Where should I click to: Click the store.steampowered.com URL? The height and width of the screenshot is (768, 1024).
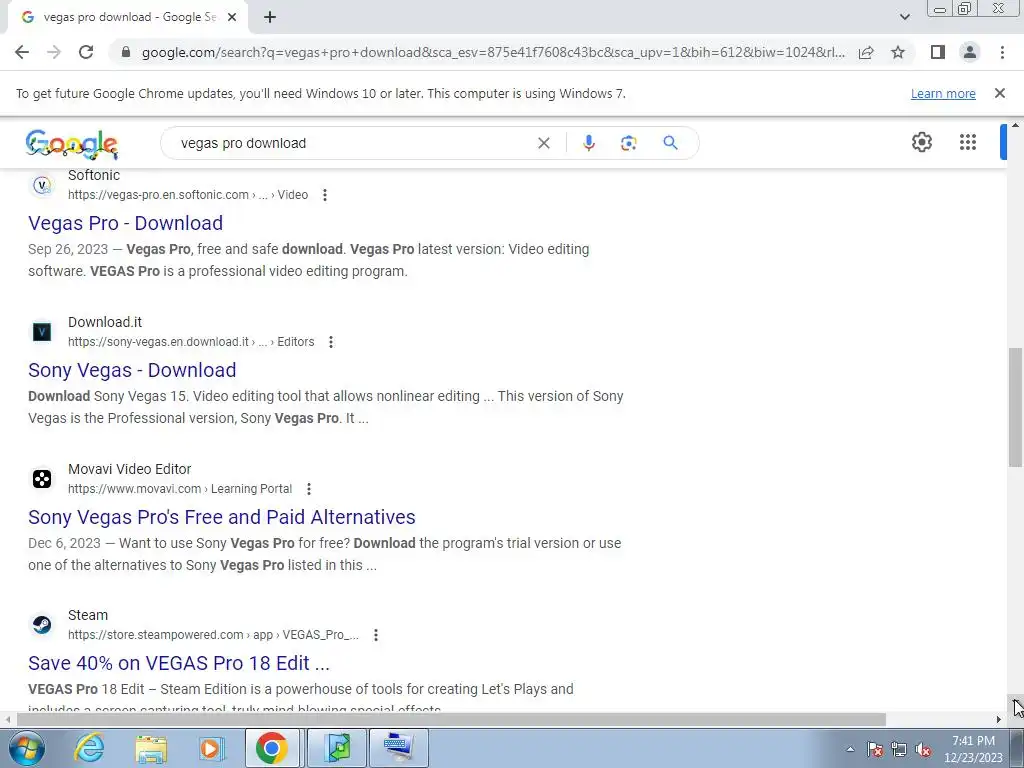pos(214,635)
